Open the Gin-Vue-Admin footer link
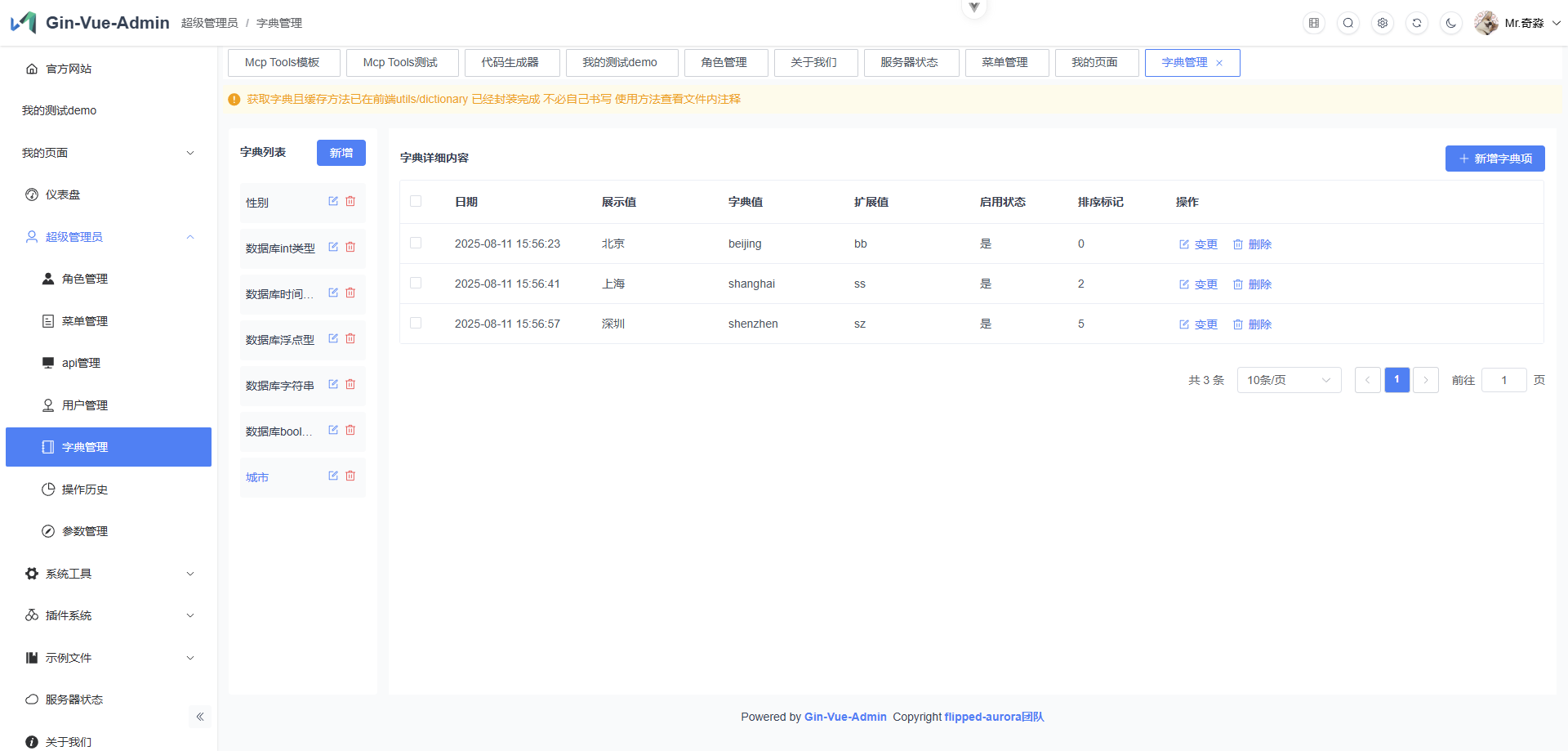This screenshot has height=751, width=1568. click(845, 717)
